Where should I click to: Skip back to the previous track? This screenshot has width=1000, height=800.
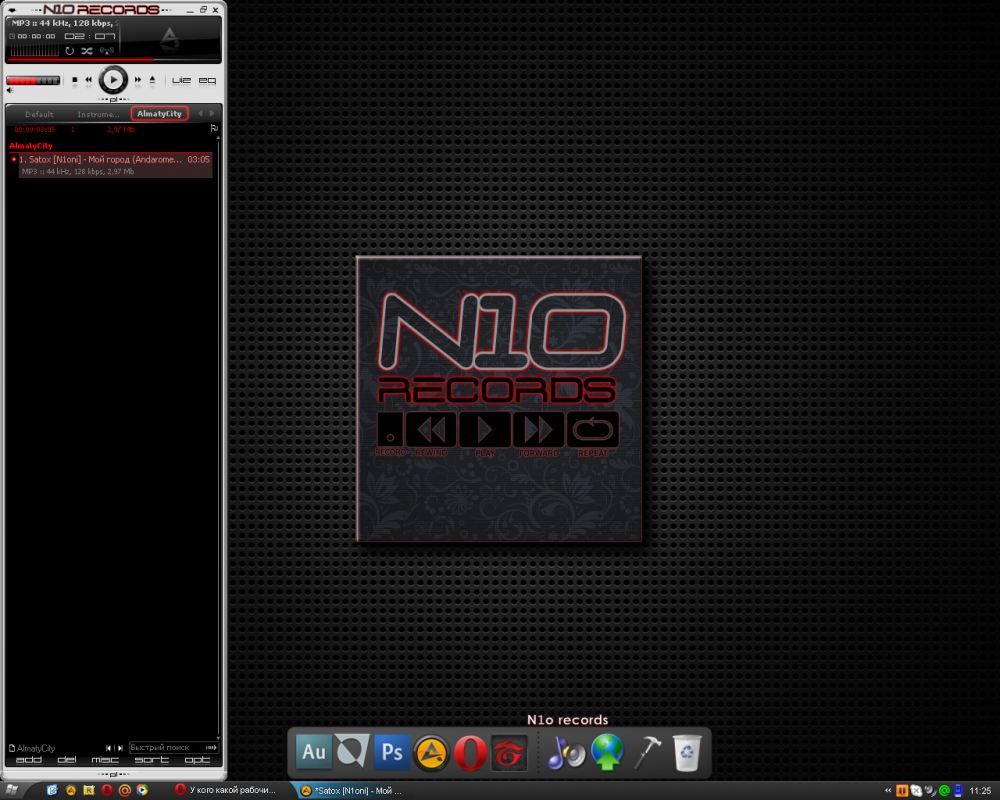pyautogui.click(x=89, y=80)
